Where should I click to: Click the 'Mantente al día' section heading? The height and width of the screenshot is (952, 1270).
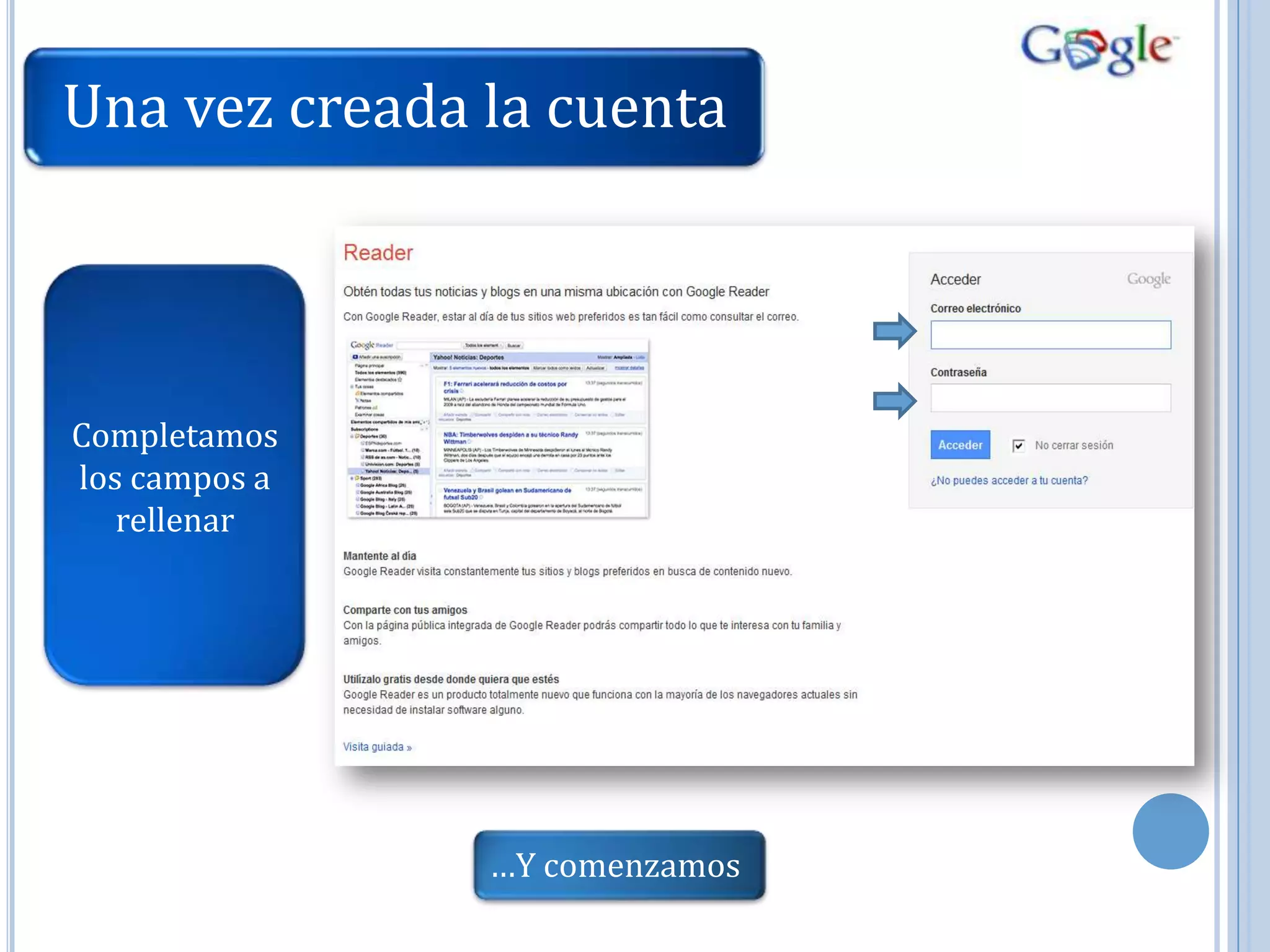point(380,556)
